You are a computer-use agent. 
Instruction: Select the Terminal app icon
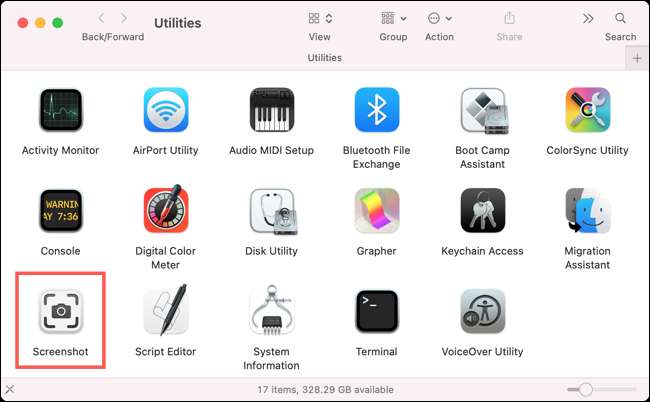click(377, 311)
